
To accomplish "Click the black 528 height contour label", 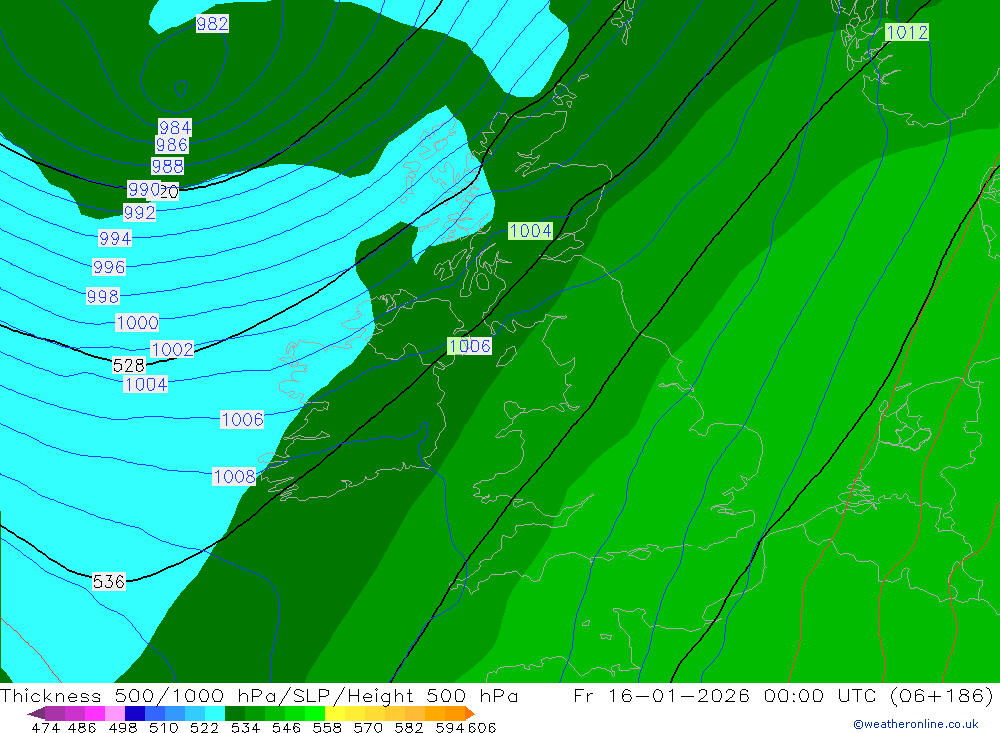I will [129, 365].
